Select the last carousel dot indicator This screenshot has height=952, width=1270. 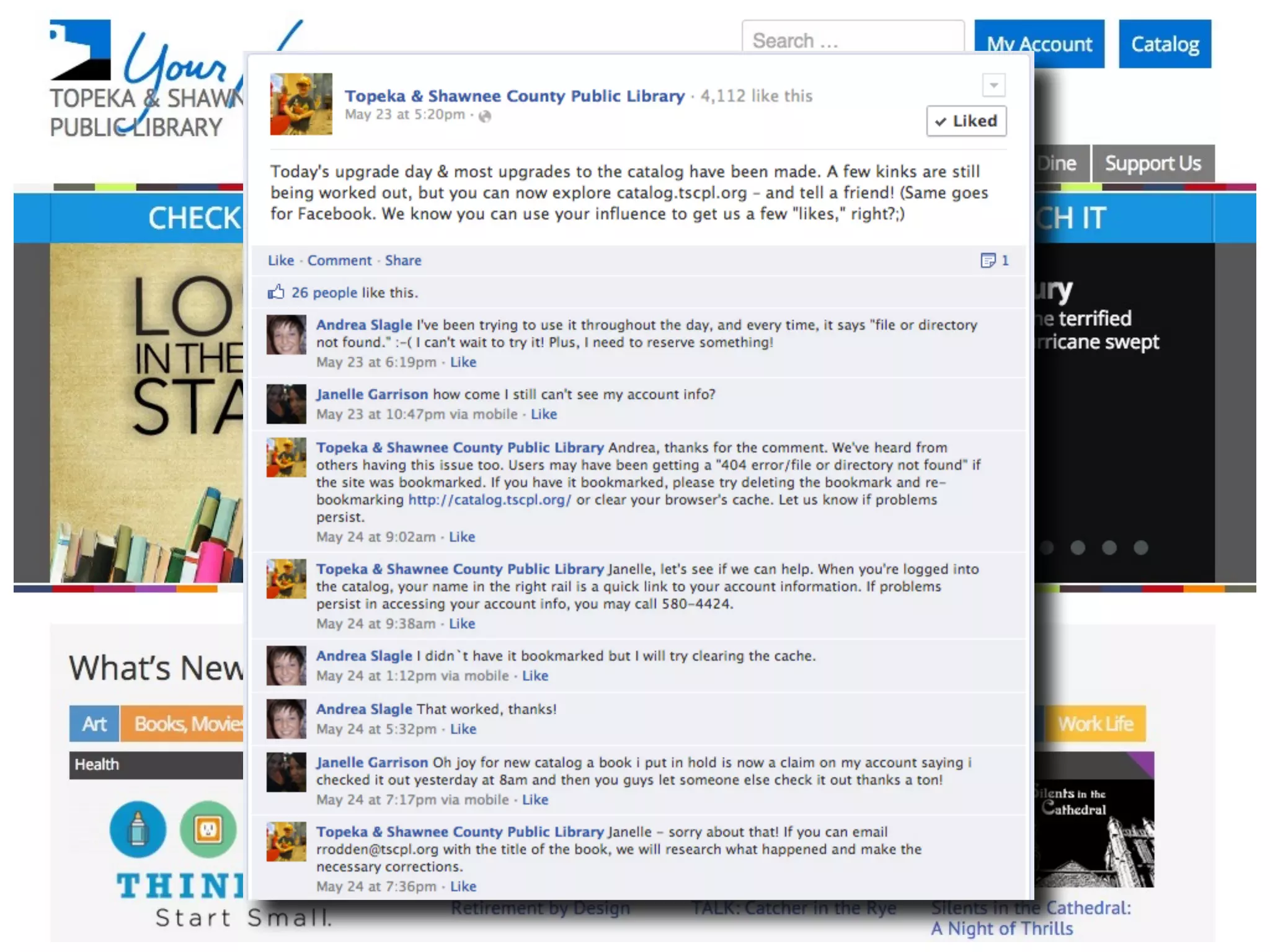point(1140,547)
